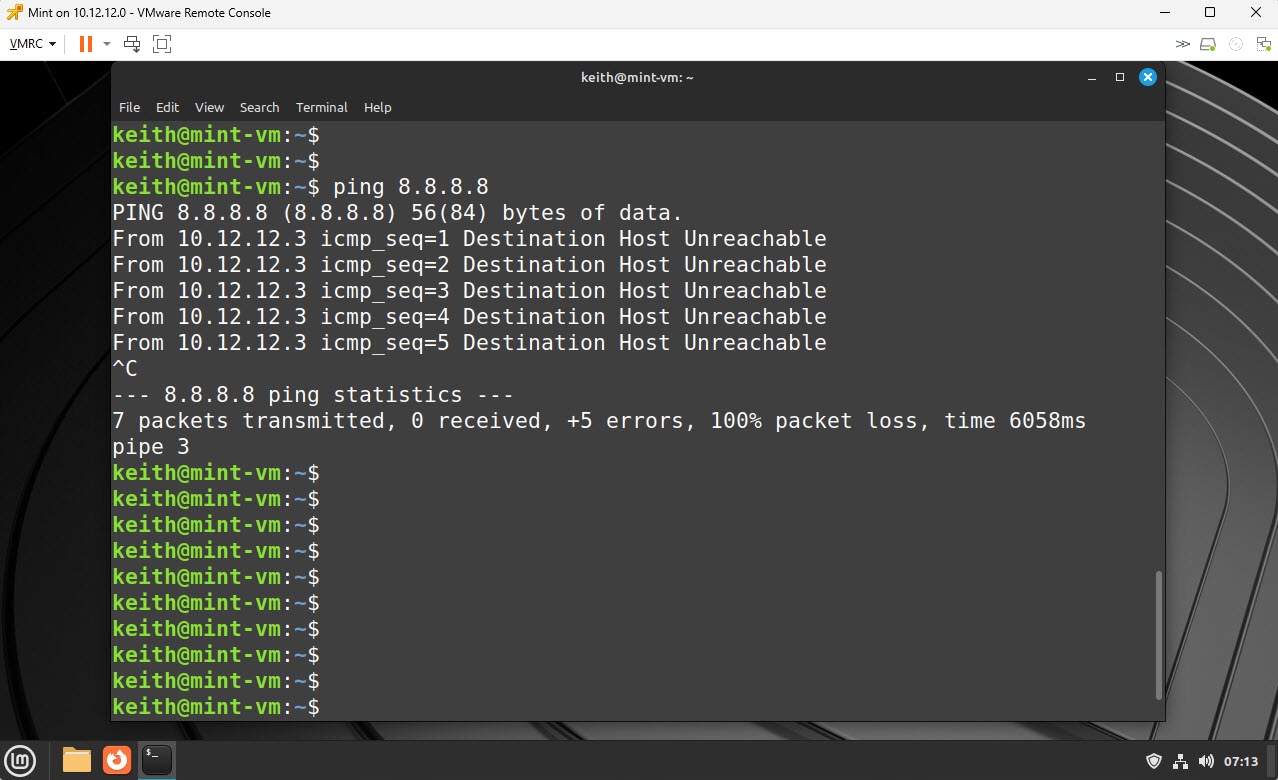Open Files from the Mint panel
1278x780 pixels.
77,760
